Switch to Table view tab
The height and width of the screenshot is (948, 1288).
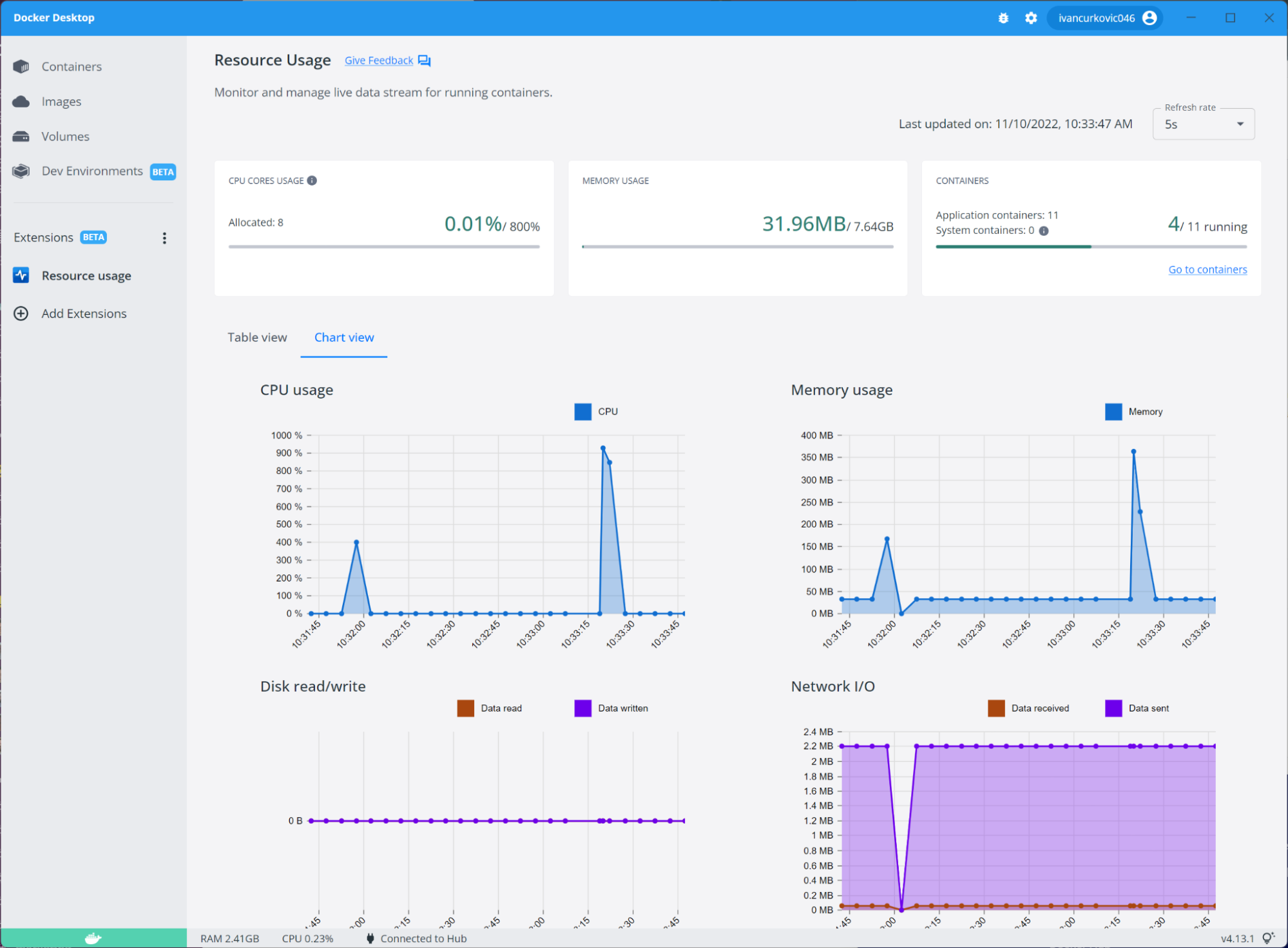tap(257, 336)
